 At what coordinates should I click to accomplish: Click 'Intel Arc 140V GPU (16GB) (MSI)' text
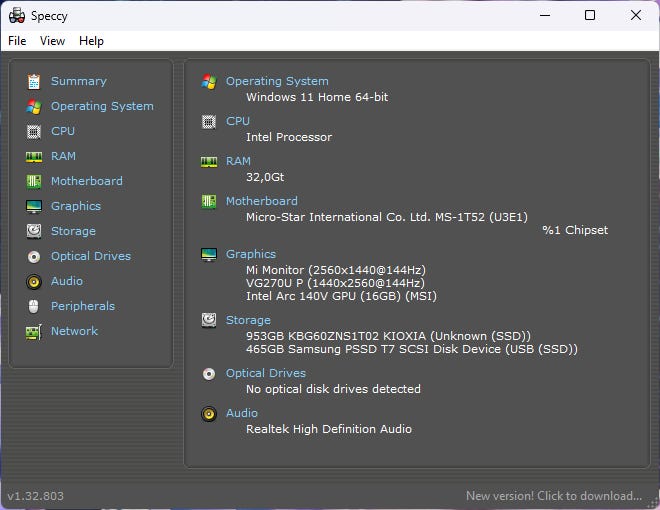click(341, 296)
